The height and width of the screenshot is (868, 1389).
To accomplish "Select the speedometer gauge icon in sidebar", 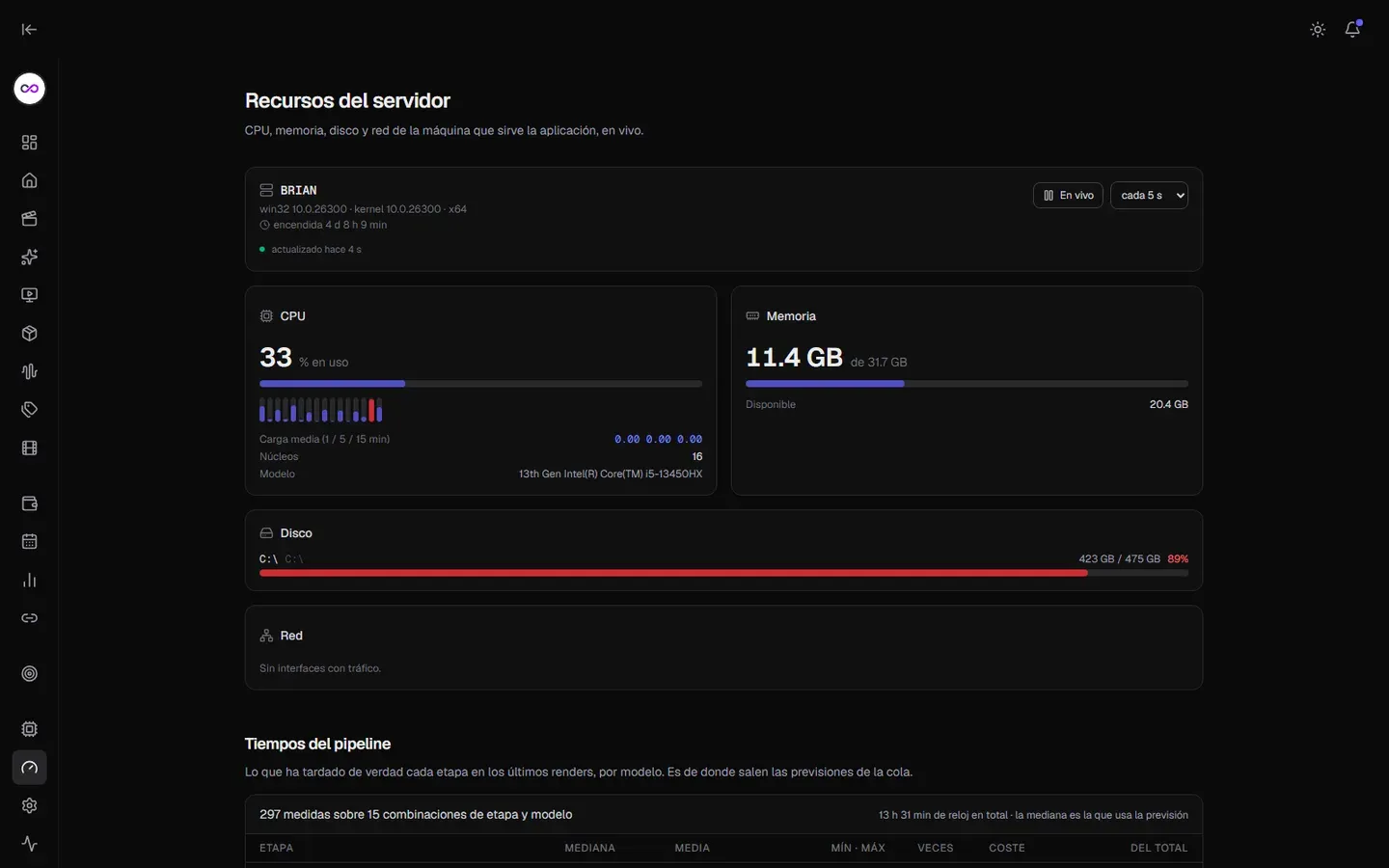I will (x=30, y=768).
